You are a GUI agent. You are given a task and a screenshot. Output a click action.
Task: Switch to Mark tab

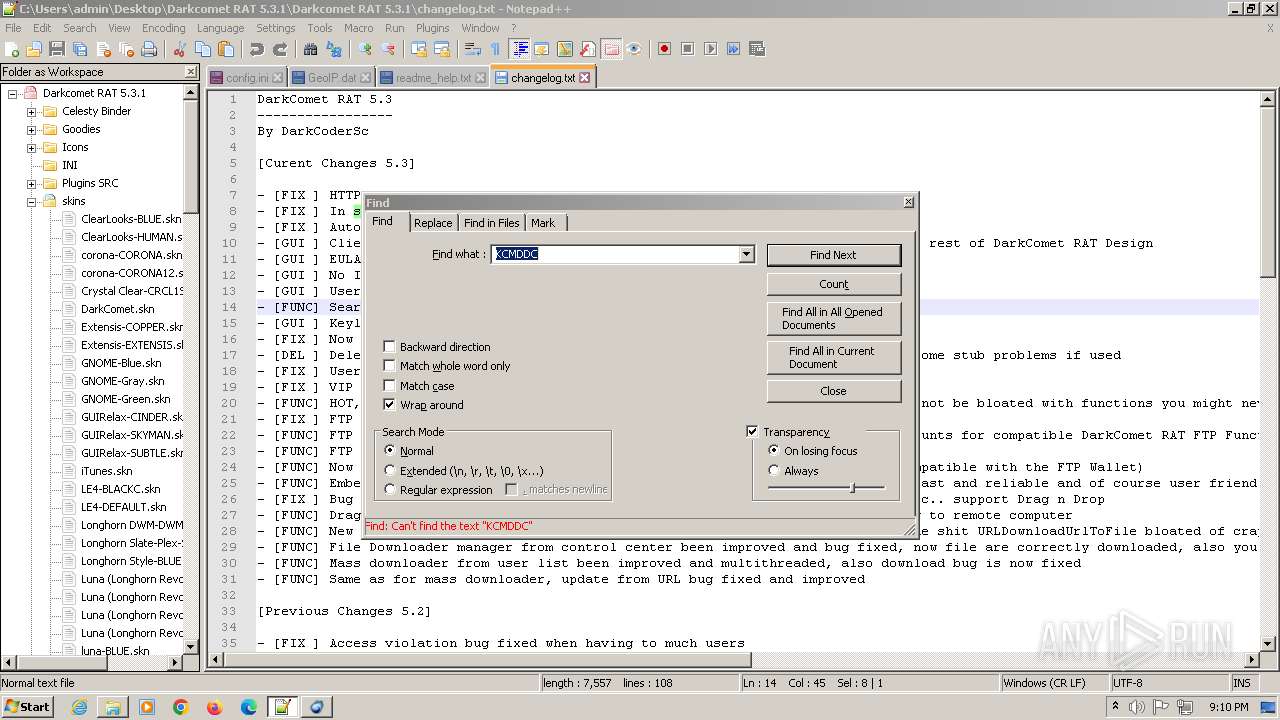543,223
